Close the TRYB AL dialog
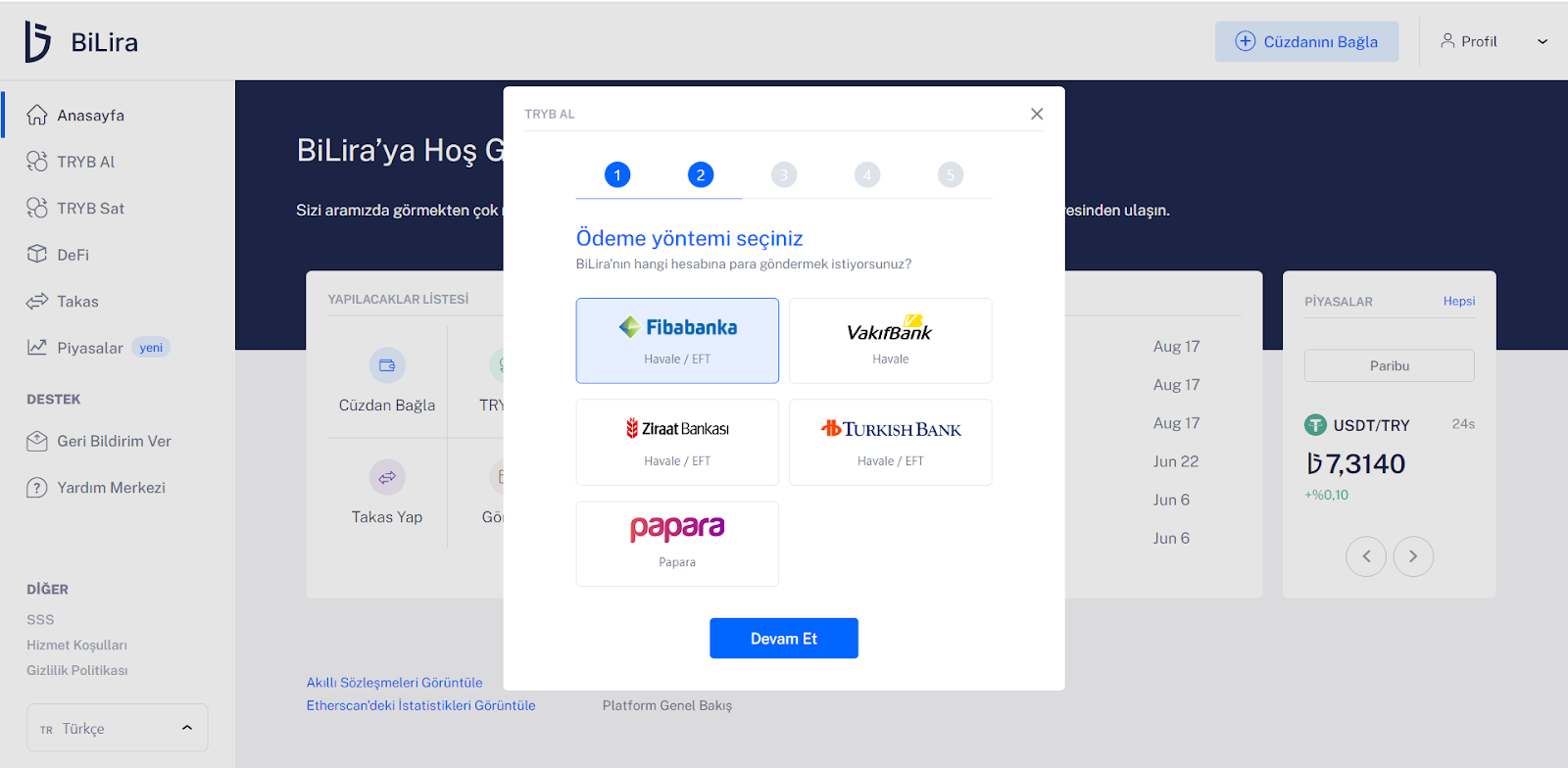 click(1037, 114)
